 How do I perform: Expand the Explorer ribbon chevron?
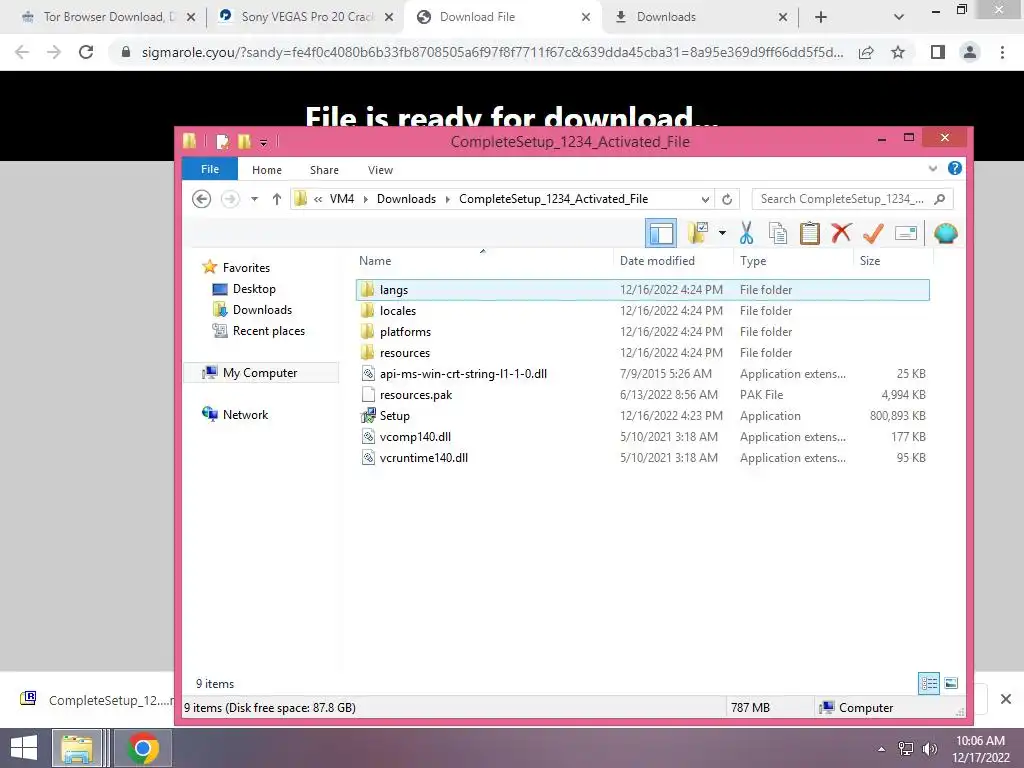pos(933,168)
